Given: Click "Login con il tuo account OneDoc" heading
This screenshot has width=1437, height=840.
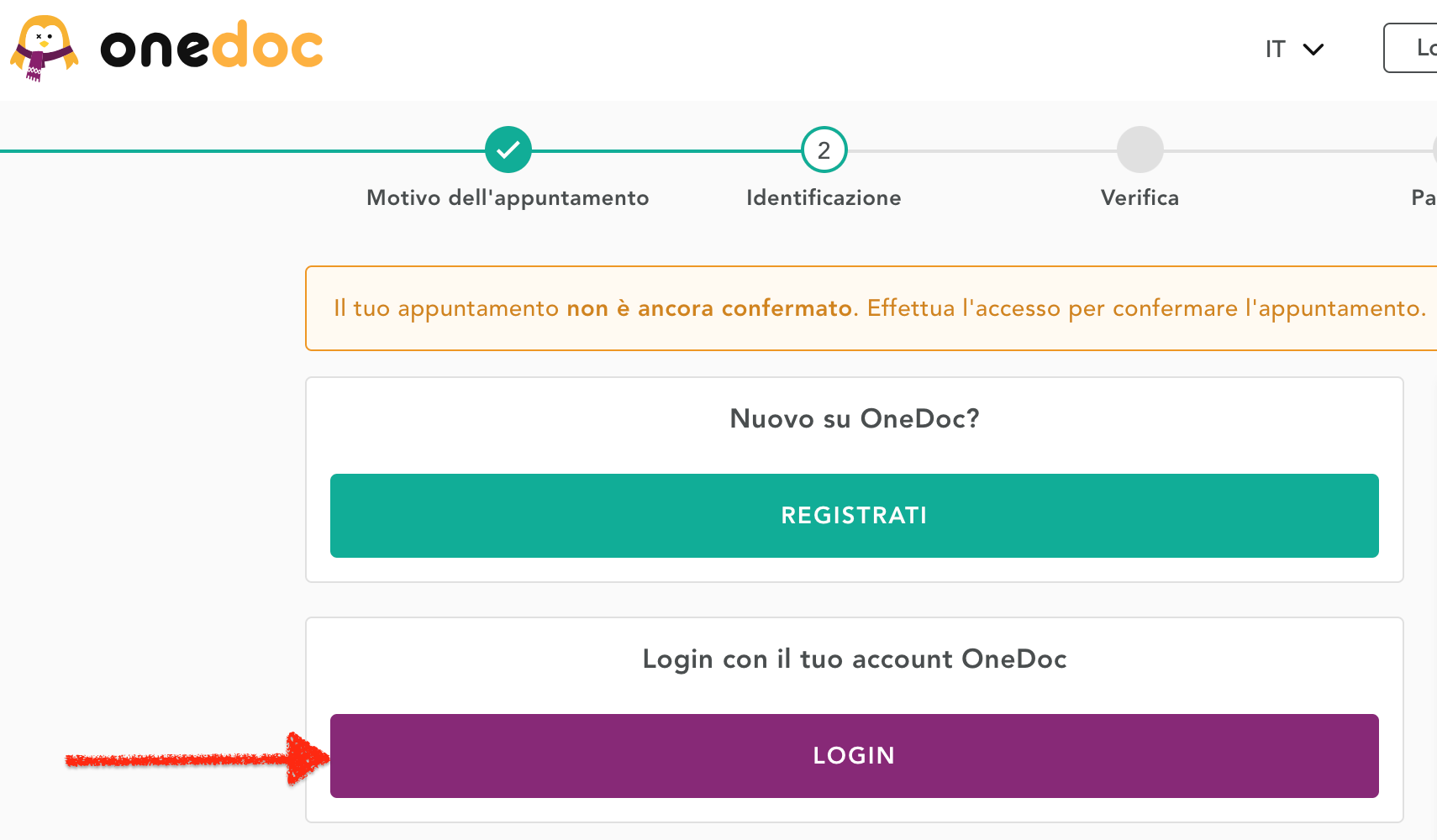Looking at the screenshot, I should [855, 659].
